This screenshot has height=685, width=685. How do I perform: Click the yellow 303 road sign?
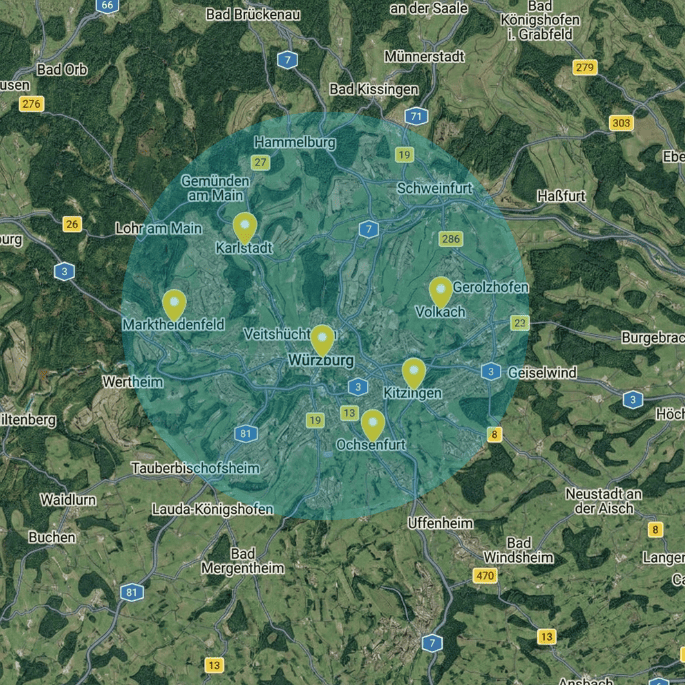621,123
